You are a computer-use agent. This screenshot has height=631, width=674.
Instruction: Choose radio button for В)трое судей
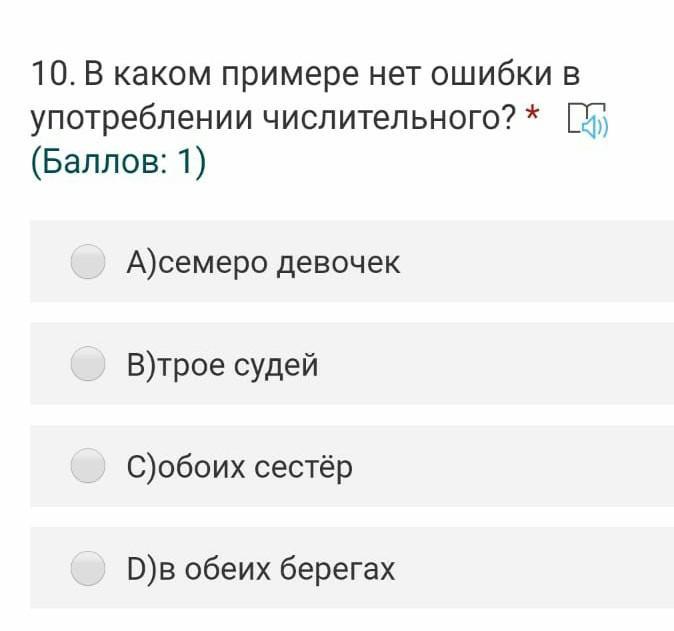(88, 365)
